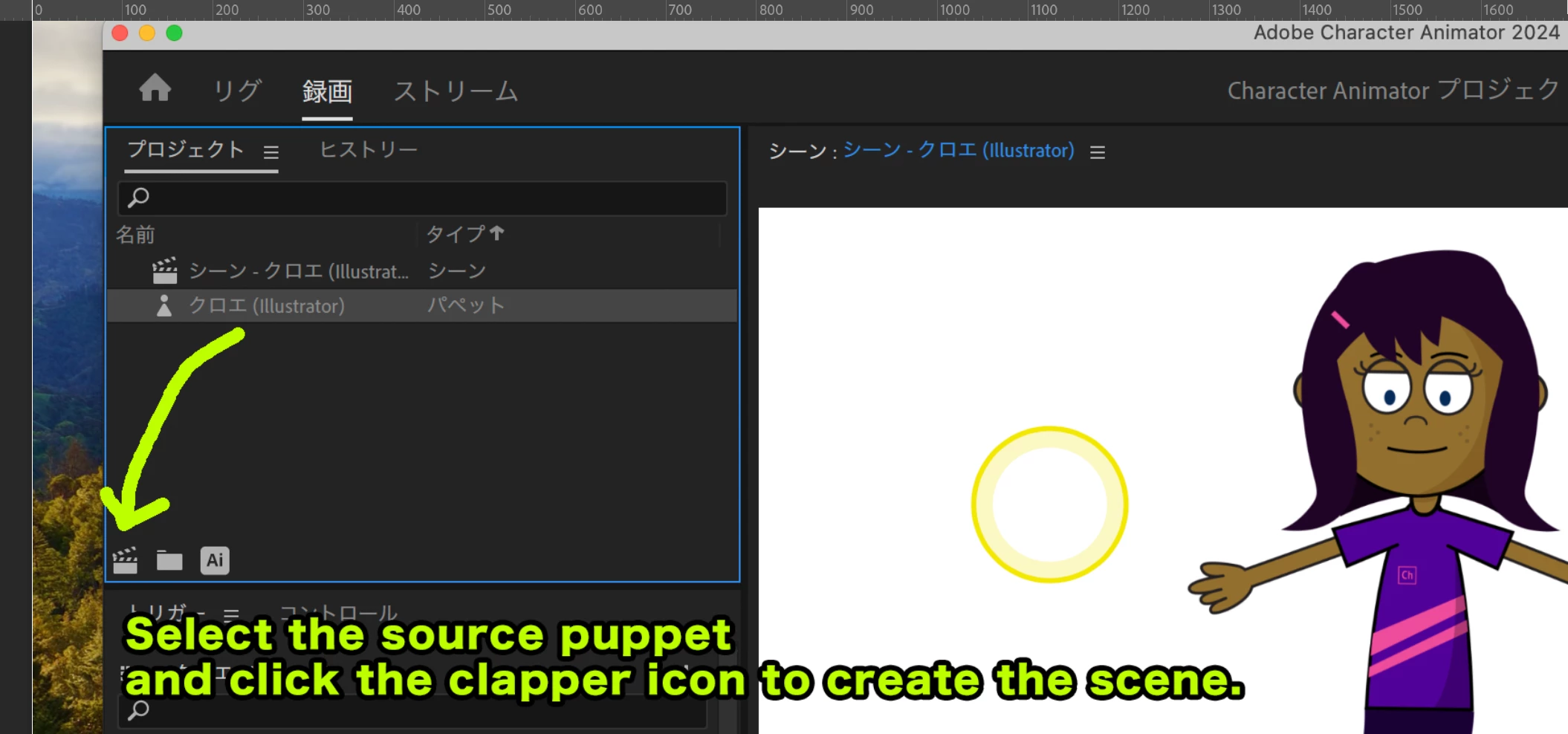Image resolution: width=1568 pixels, height=734 pixels.
Task: Open the ストリーム mode tab
Action: (x=456, y=91)
